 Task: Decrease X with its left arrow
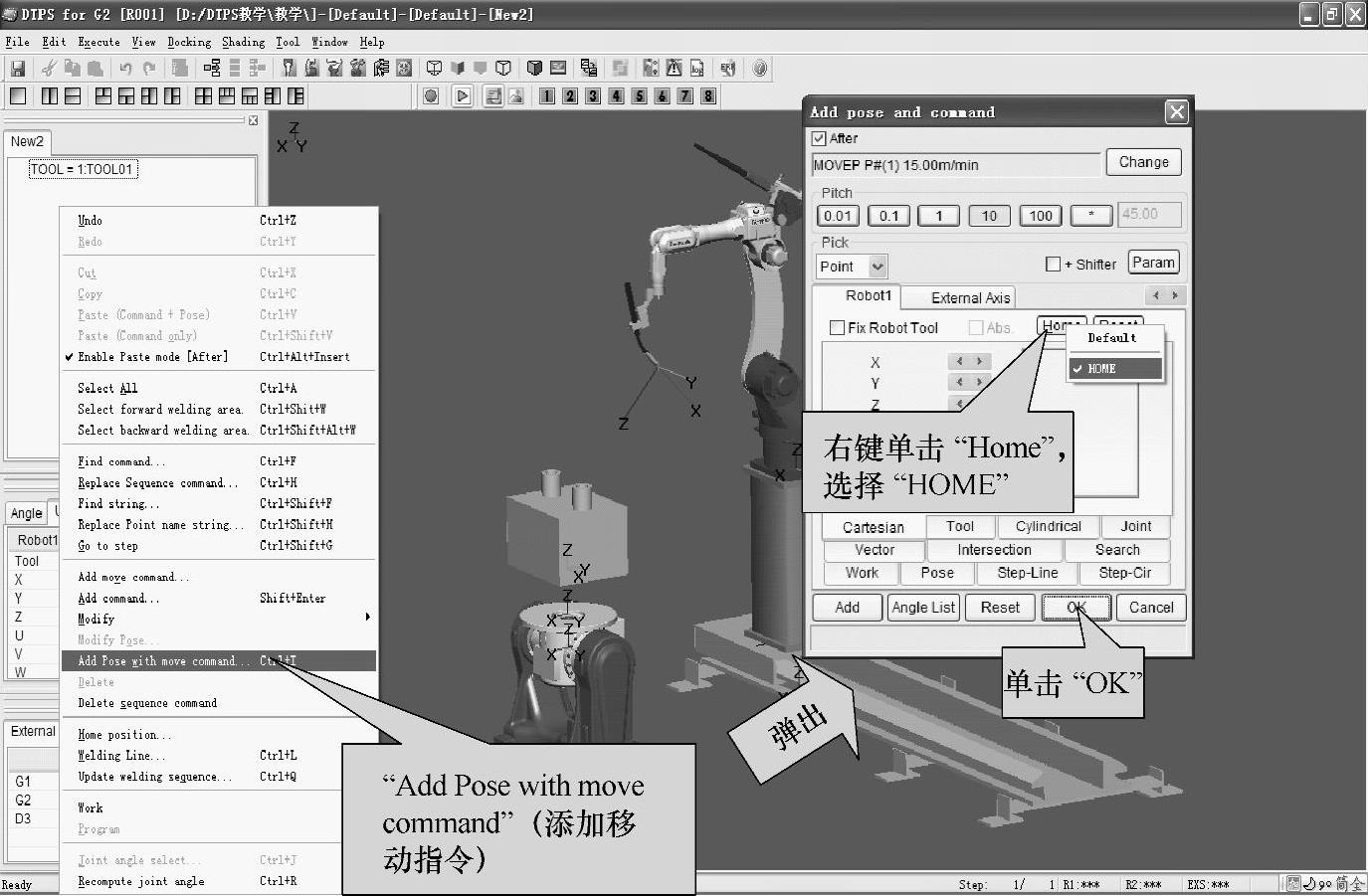tap(959, 362)
